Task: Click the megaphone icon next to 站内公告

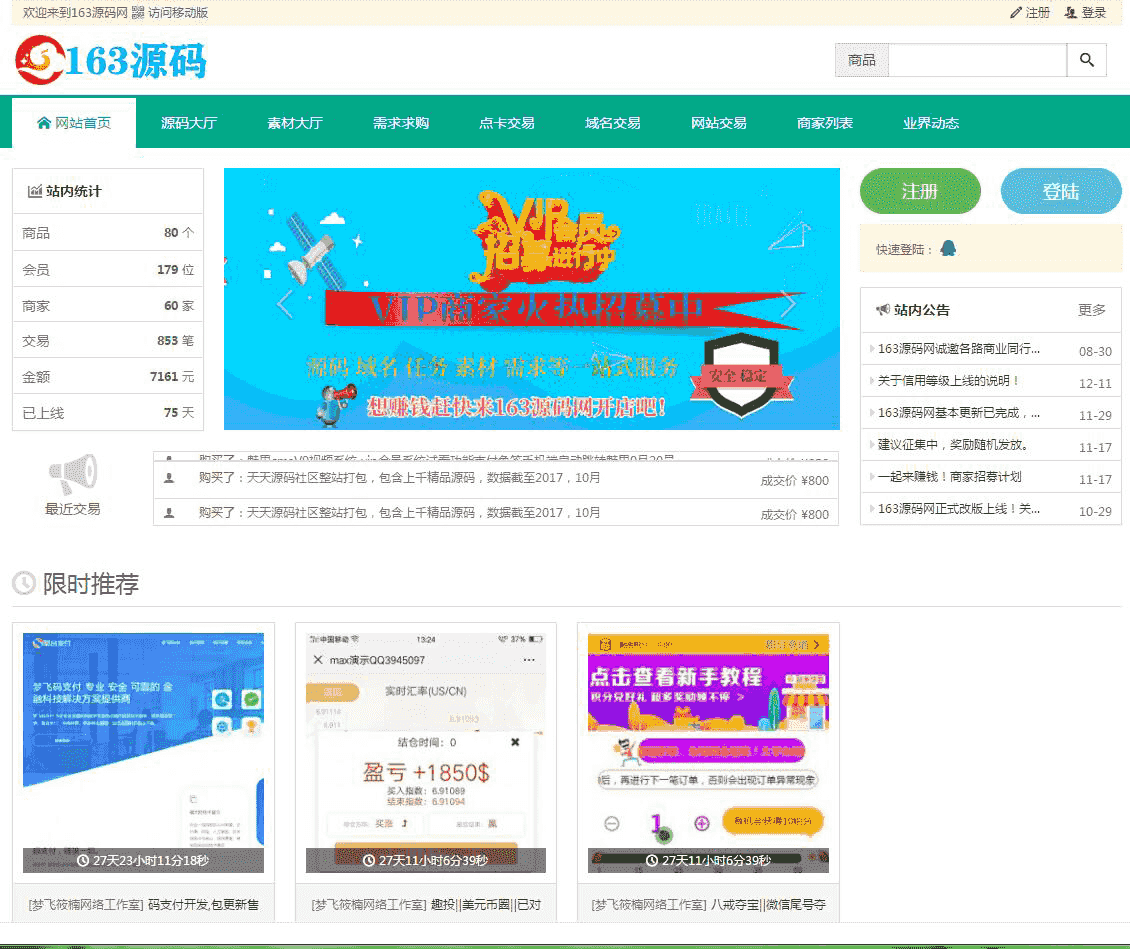Action: click(885, 310)
